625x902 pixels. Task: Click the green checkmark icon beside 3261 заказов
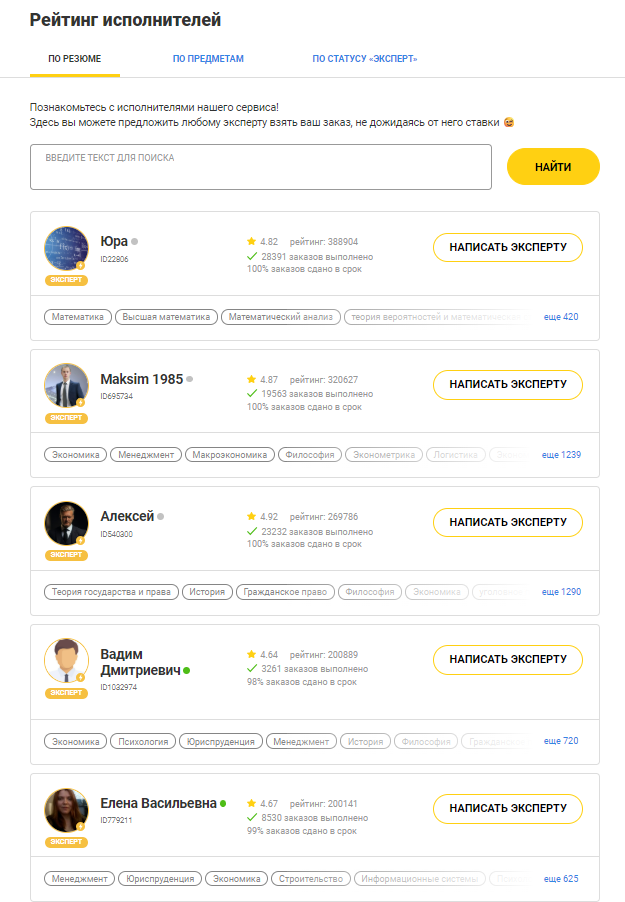[x=251, y=668]
